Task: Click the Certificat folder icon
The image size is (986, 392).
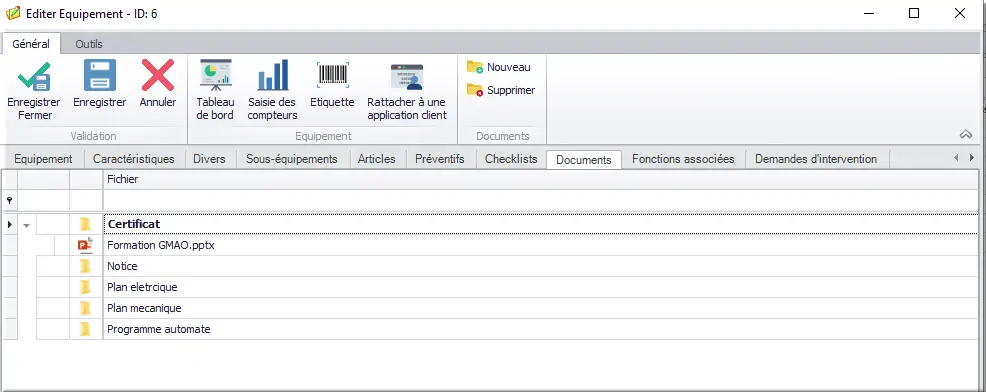Action: coord(85,224)
